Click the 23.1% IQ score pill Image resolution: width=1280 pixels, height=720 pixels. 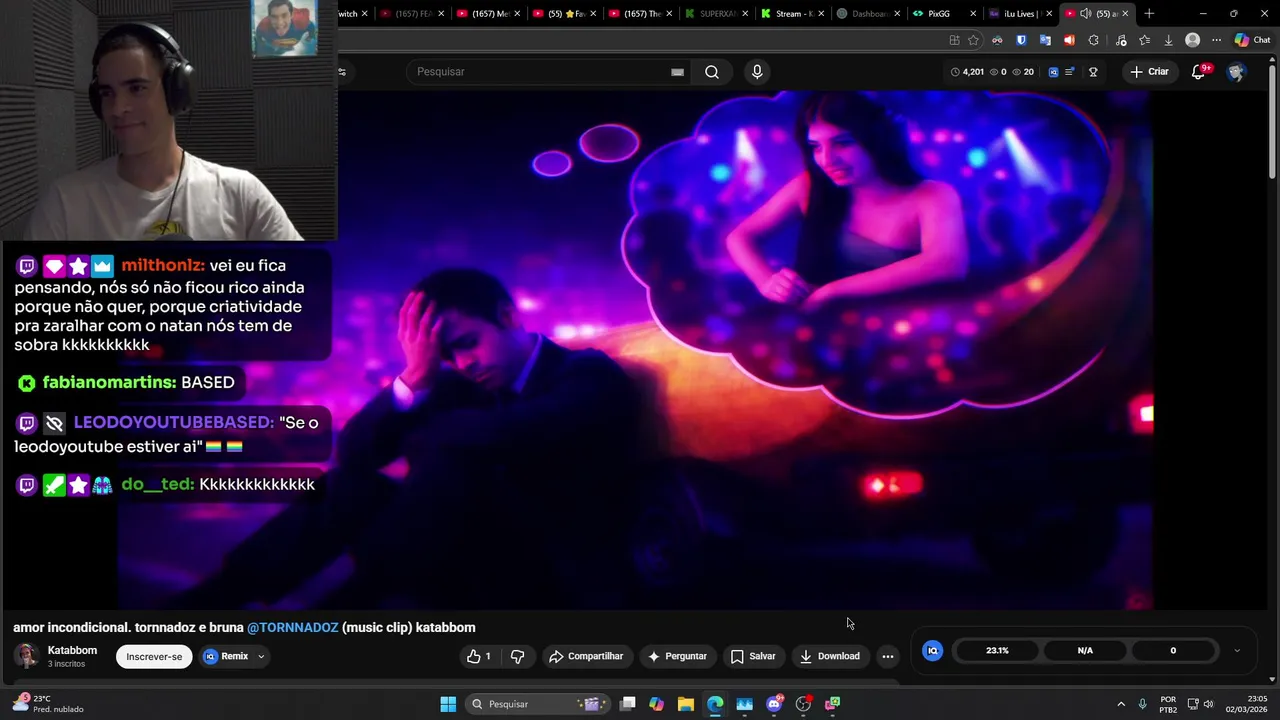tap(997, 651)
